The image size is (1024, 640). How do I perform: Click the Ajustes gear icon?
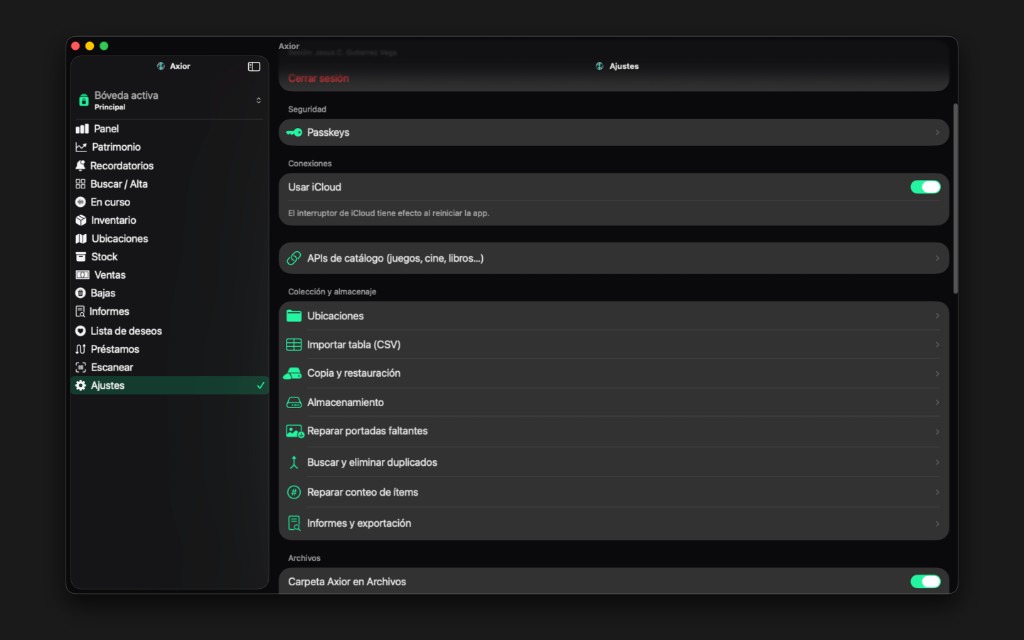click(x=80, y=385)
